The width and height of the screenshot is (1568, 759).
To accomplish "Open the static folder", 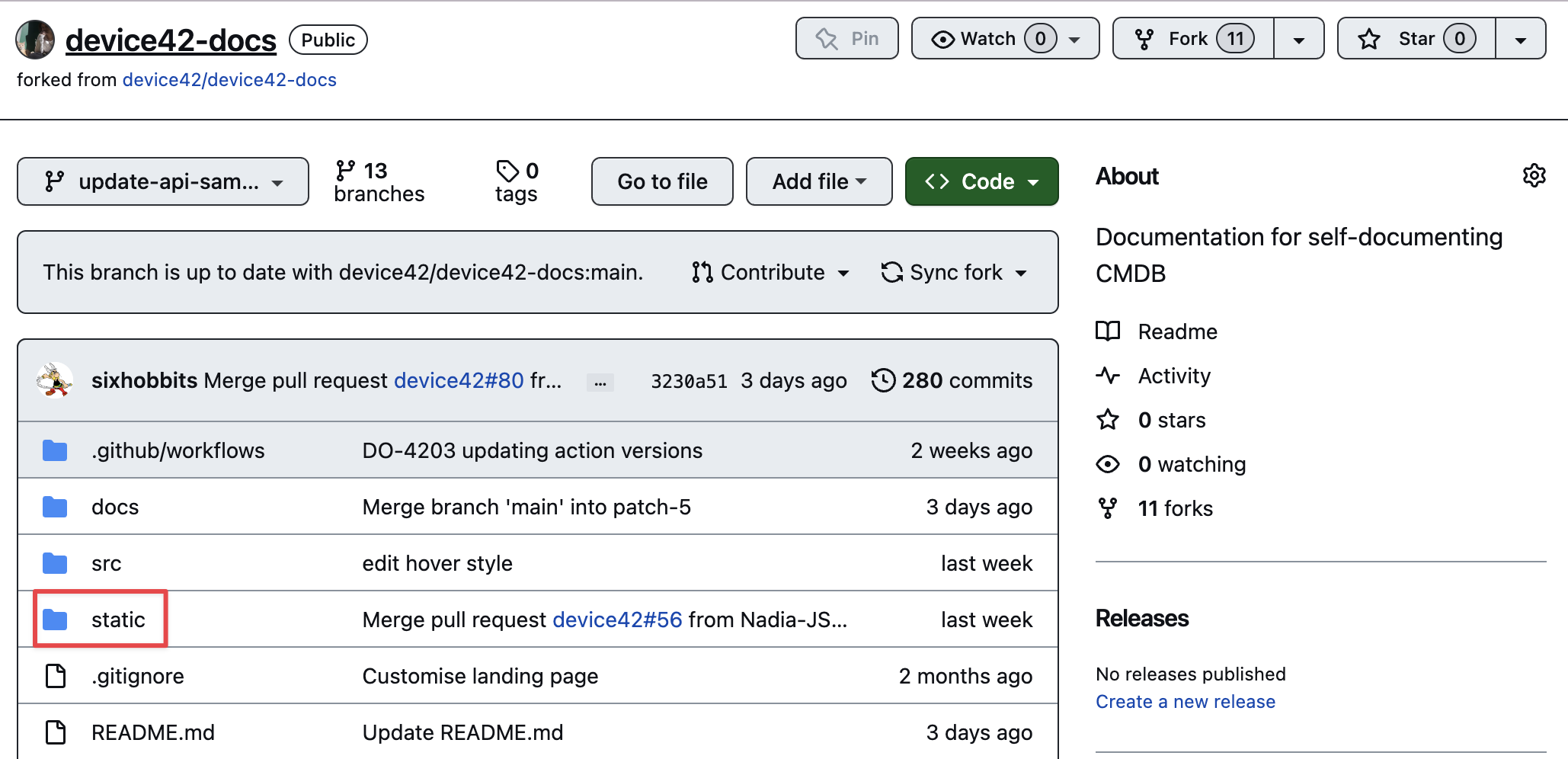I will (x=117, y=620).
